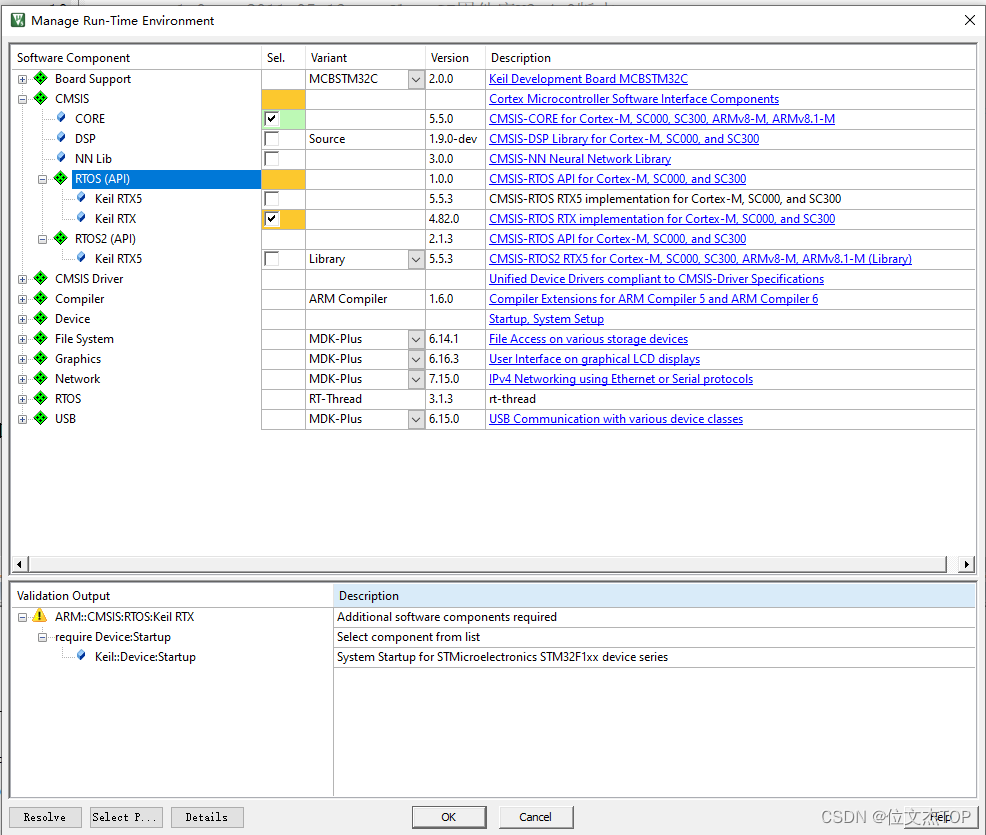The width and height of the screenshot is (986, 835).
Task: Check Keil RTX5 under RTOS (API)
Action: point(272,199)
